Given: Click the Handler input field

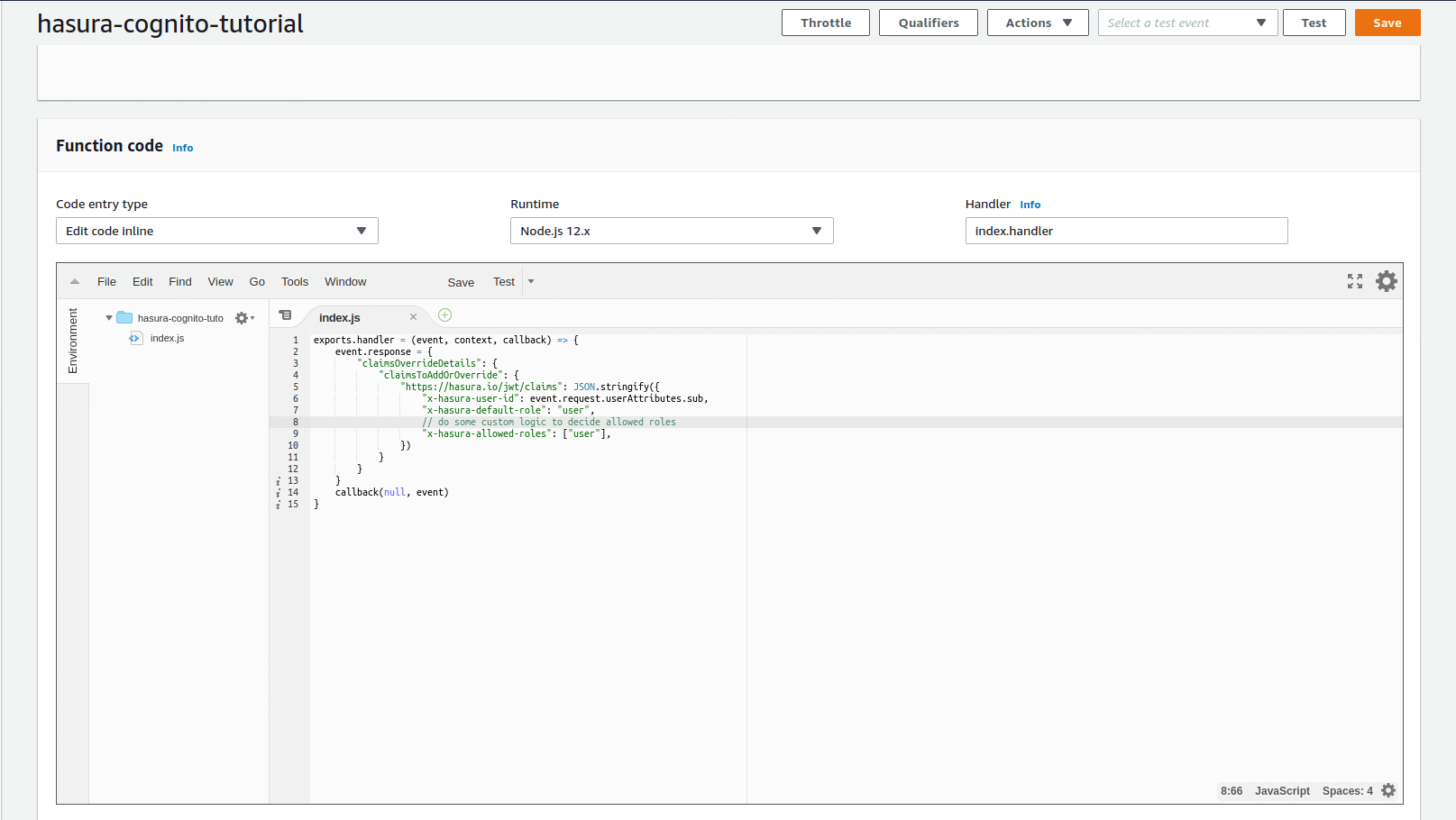Looking at the screenshot, I should click(x=1125, y=231).
